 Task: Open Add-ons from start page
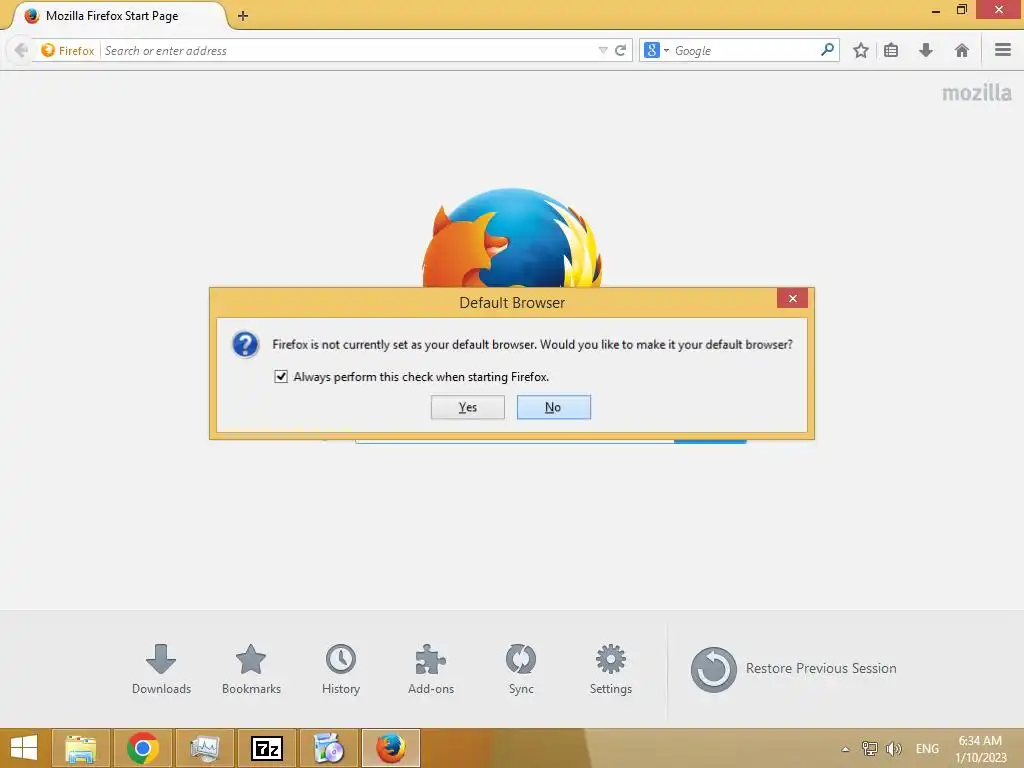[x=431, y=669]
